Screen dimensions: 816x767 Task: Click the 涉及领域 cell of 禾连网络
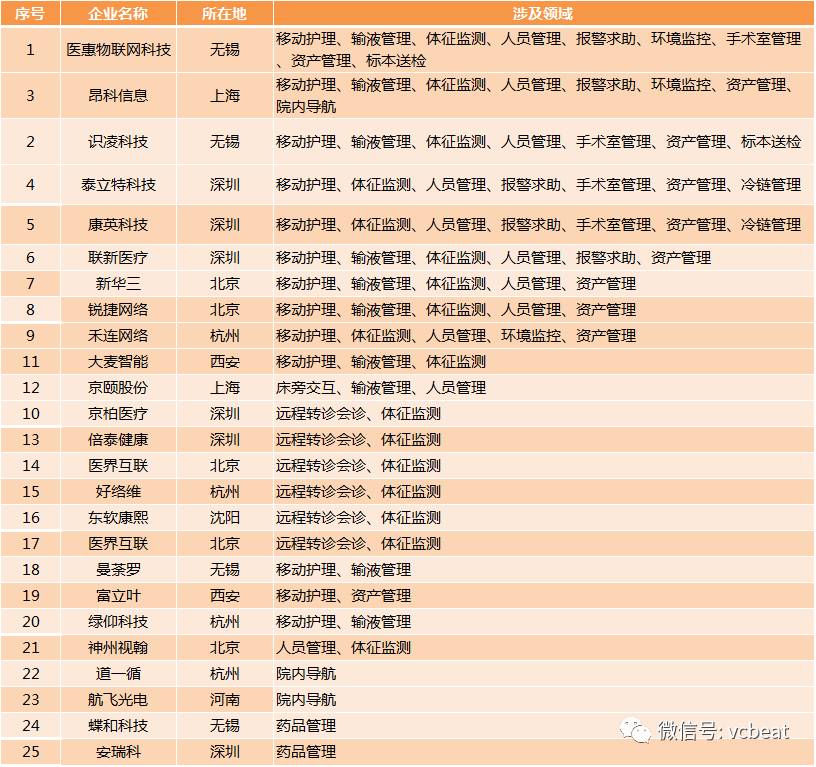click(x=543, y=335)
